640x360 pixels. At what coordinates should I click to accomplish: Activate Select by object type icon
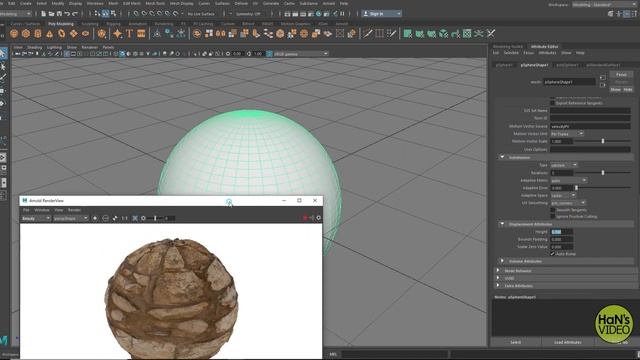105,13
